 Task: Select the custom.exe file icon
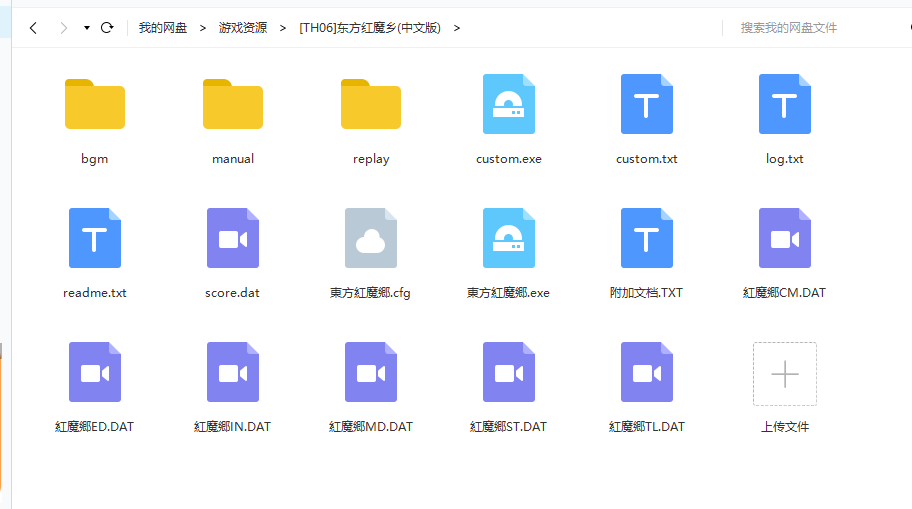pyautogui.click(x=509, y=104)
